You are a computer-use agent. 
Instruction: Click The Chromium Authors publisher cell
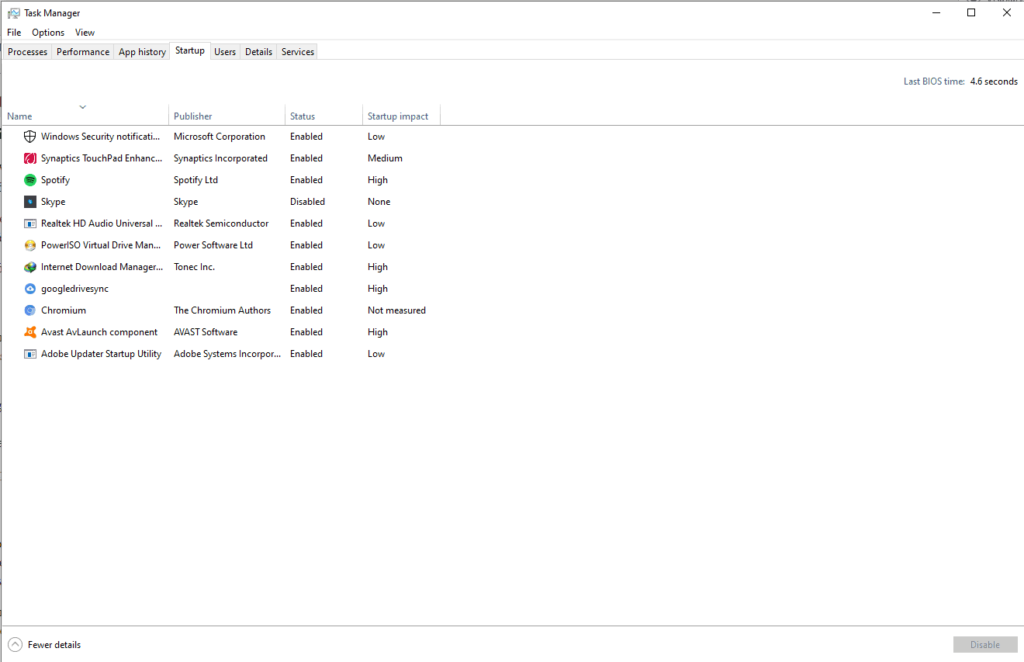[x=222, y=310]
